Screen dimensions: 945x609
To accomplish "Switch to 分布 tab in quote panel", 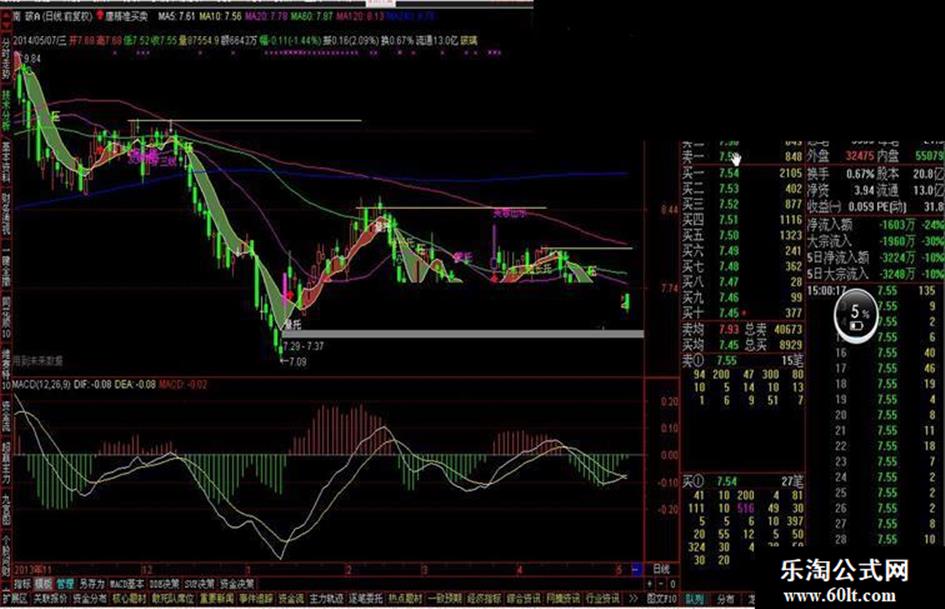I will (726, 599).
